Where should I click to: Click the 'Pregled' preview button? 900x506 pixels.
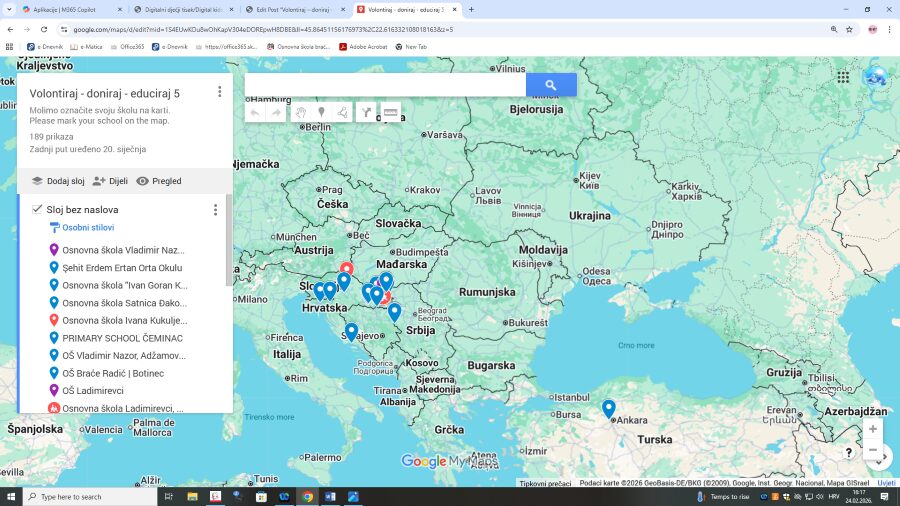(159, 181)
